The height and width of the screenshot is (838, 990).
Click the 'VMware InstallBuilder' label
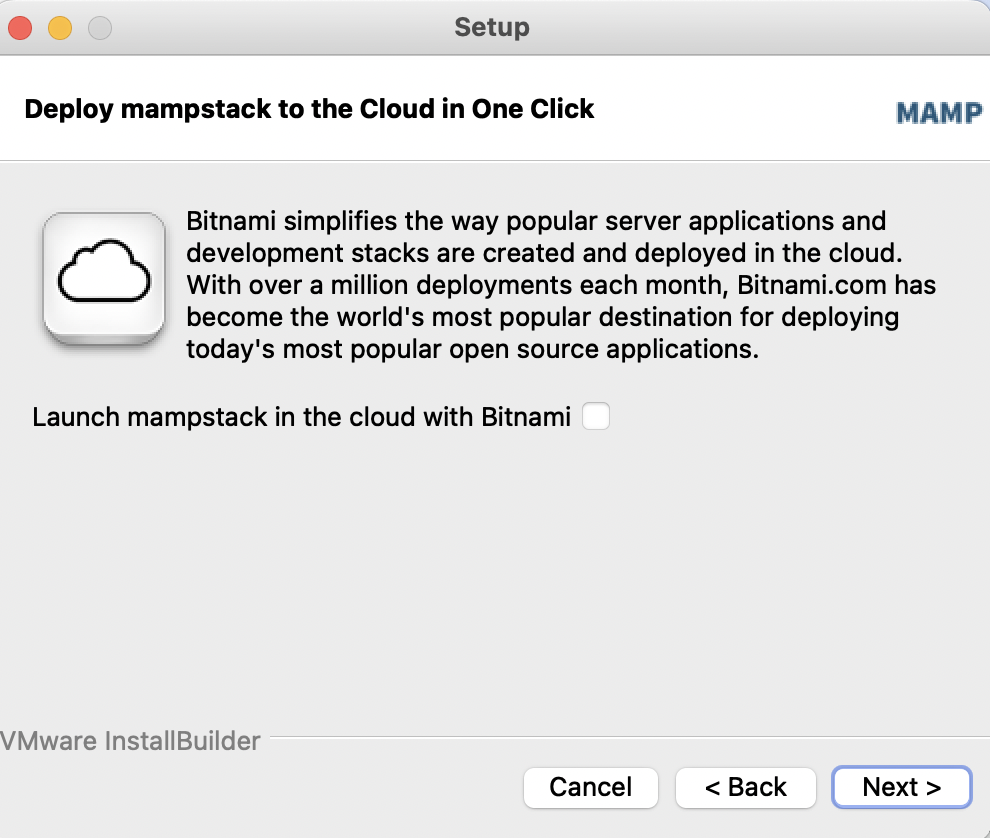pyautogui.click(x=130, y=741)
